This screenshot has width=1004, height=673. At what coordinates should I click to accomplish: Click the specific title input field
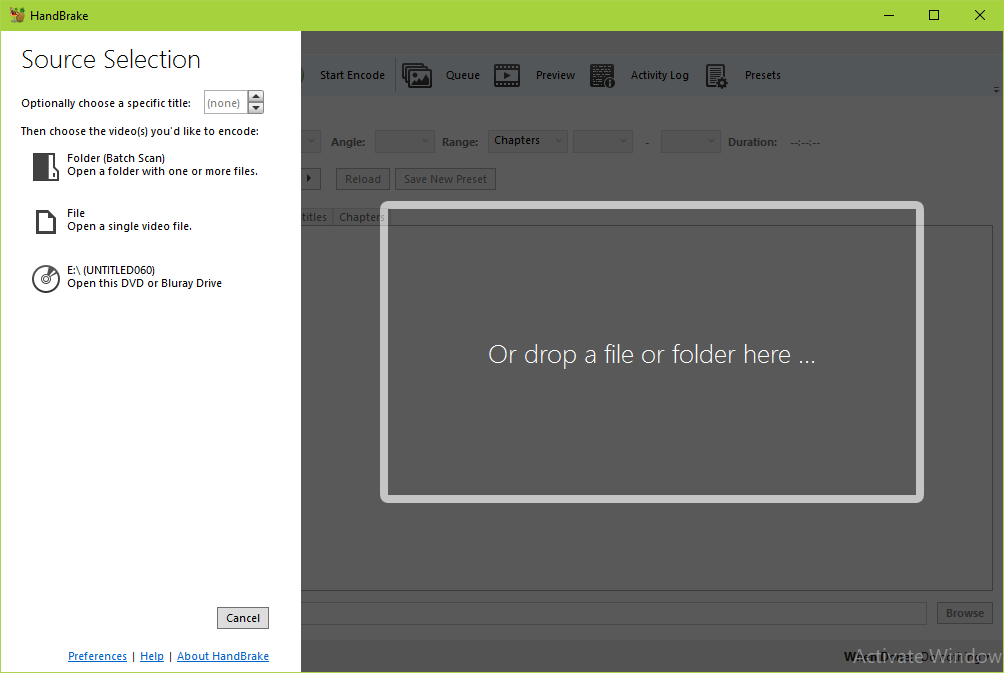(225, 102)
